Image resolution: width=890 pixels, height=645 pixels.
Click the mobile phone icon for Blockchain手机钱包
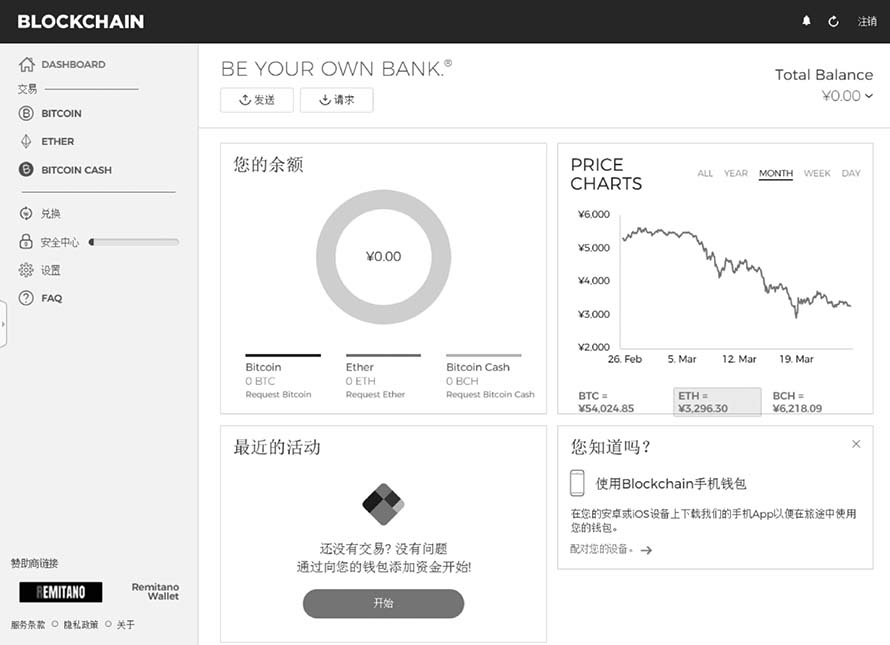click(576, 481)
